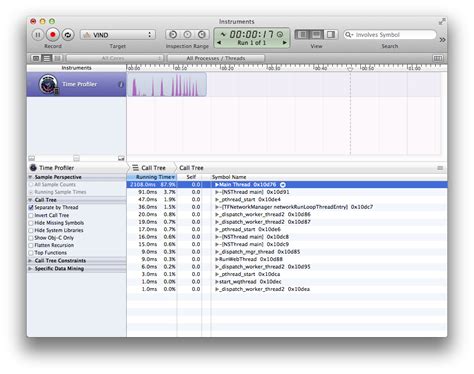Set inspection range start icon
Viewport: 474px width, 374px height.
tap(173, 34)
